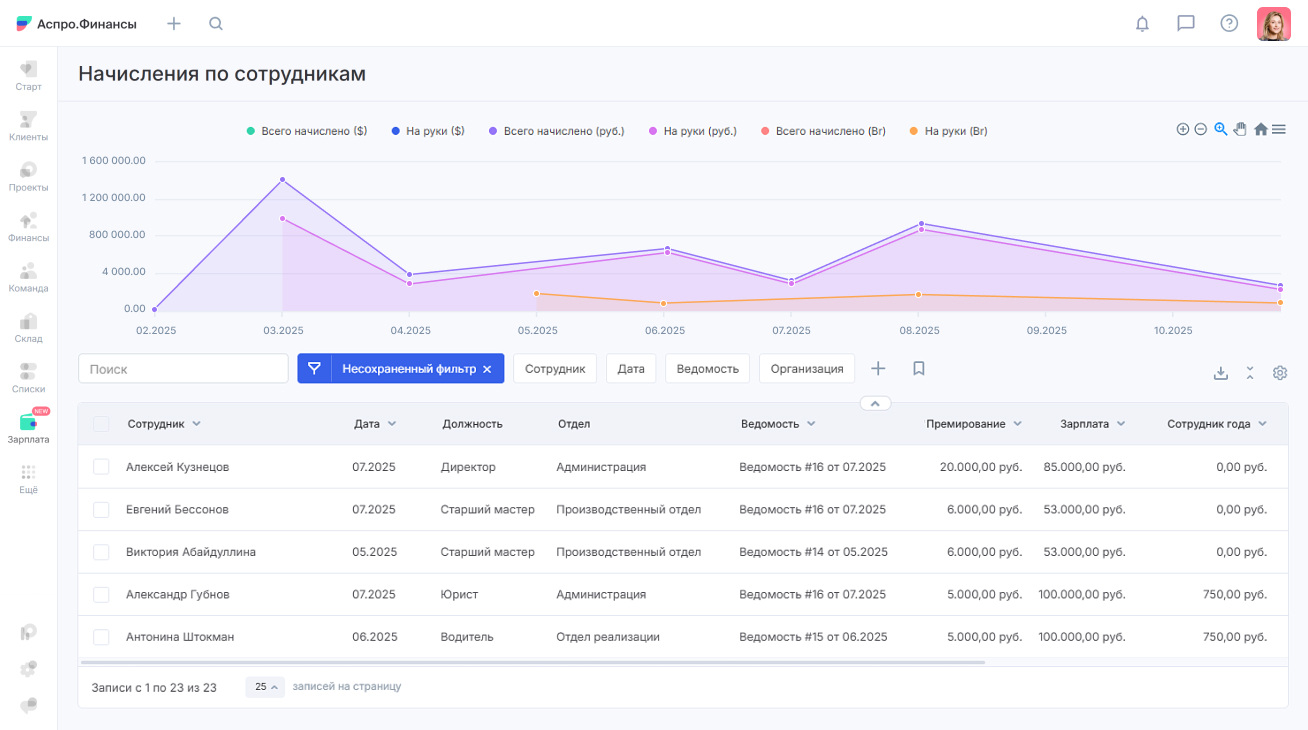Collapse the chart with the chevron-up handle

click(874, 404)
